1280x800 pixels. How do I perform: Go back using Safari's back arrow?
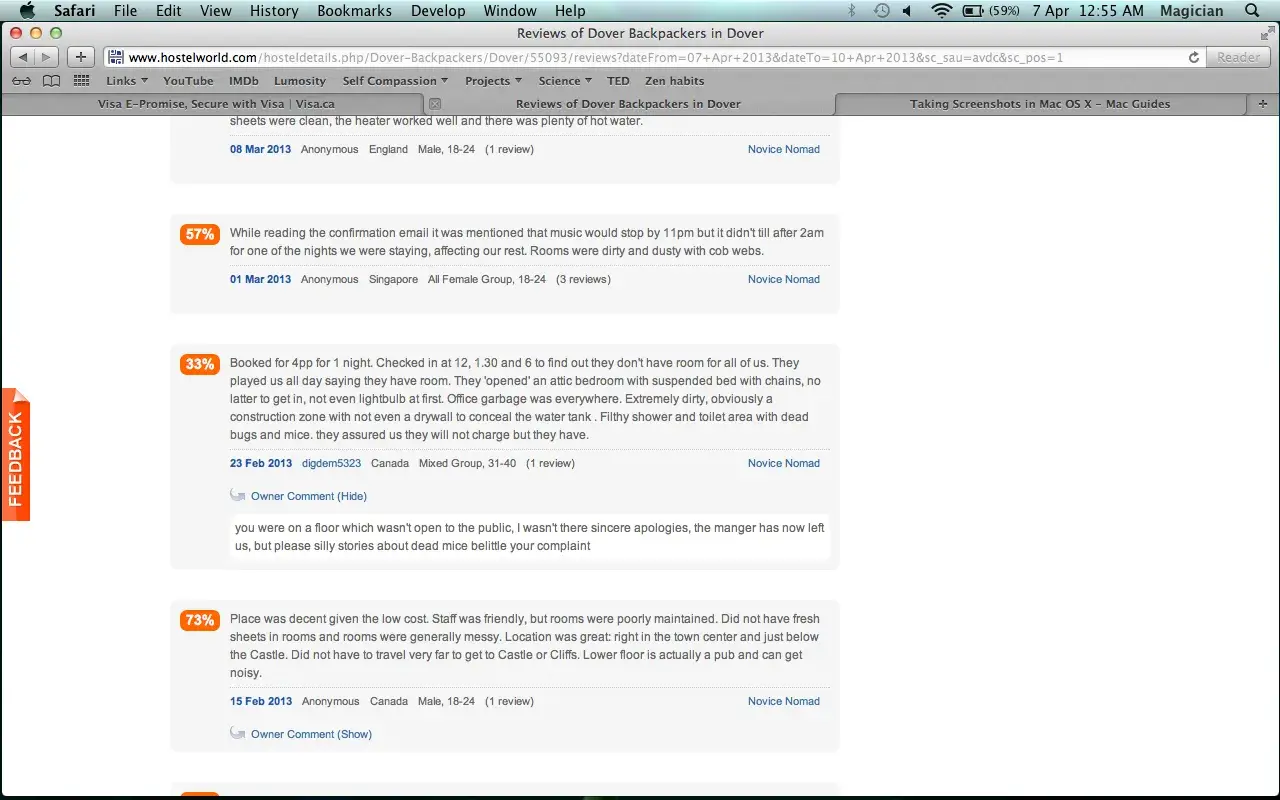click(22, 57)
